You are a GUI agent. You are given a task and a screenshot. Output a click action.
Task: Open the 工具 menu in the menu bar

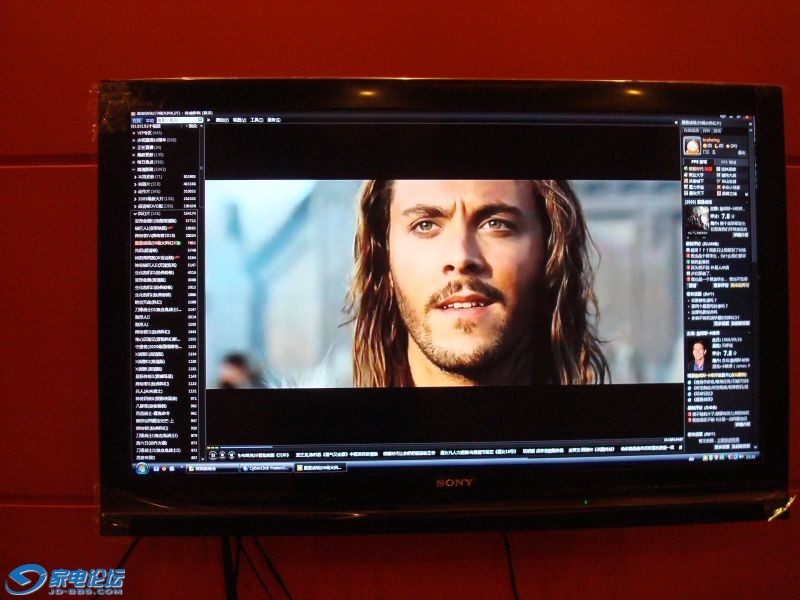257,120
